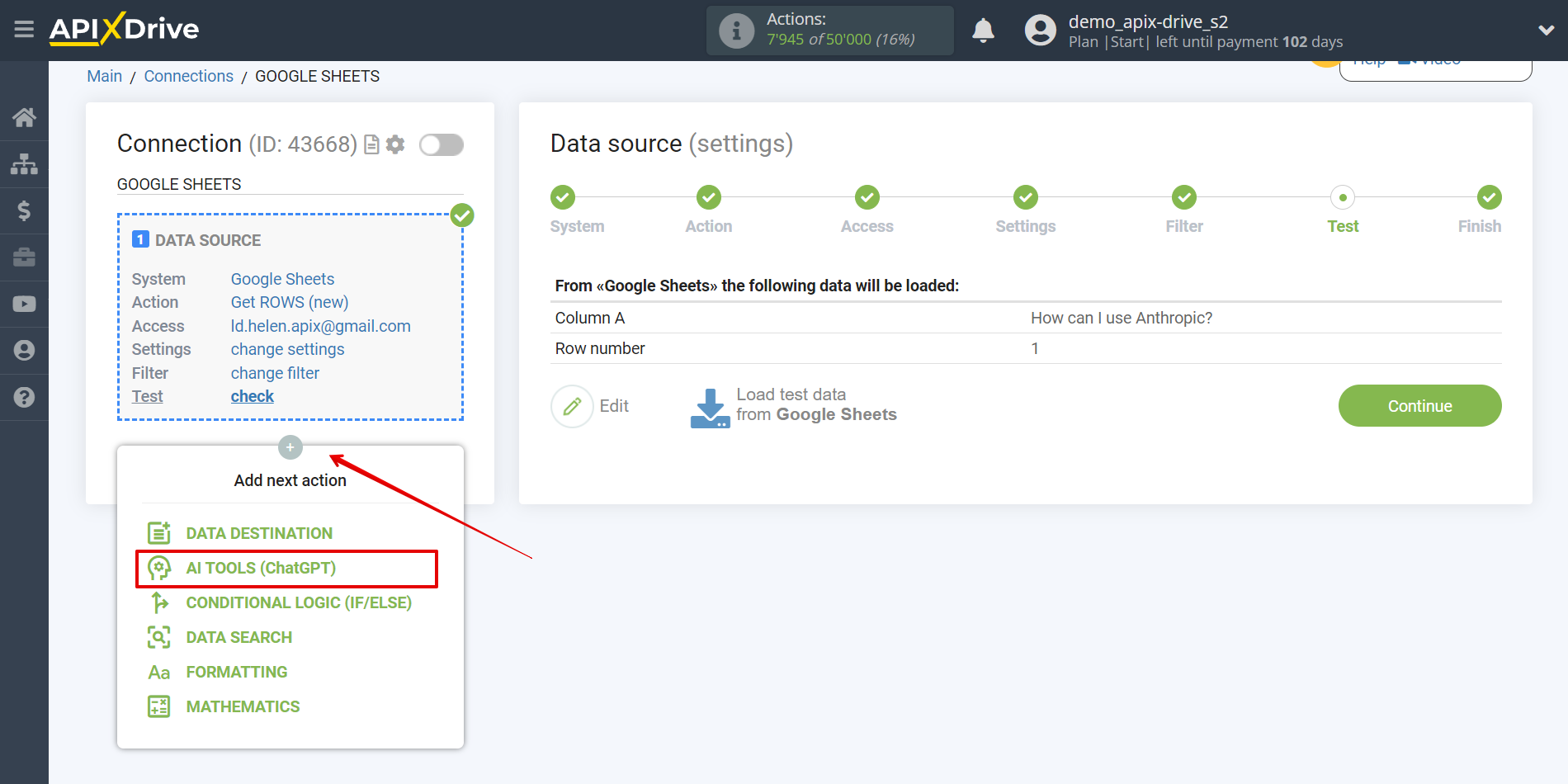Image resolution: width=1568 pixels, height=784 pixels.
Task: Click the Data Search magnifier icon
Action: click(x=159, y=637)
